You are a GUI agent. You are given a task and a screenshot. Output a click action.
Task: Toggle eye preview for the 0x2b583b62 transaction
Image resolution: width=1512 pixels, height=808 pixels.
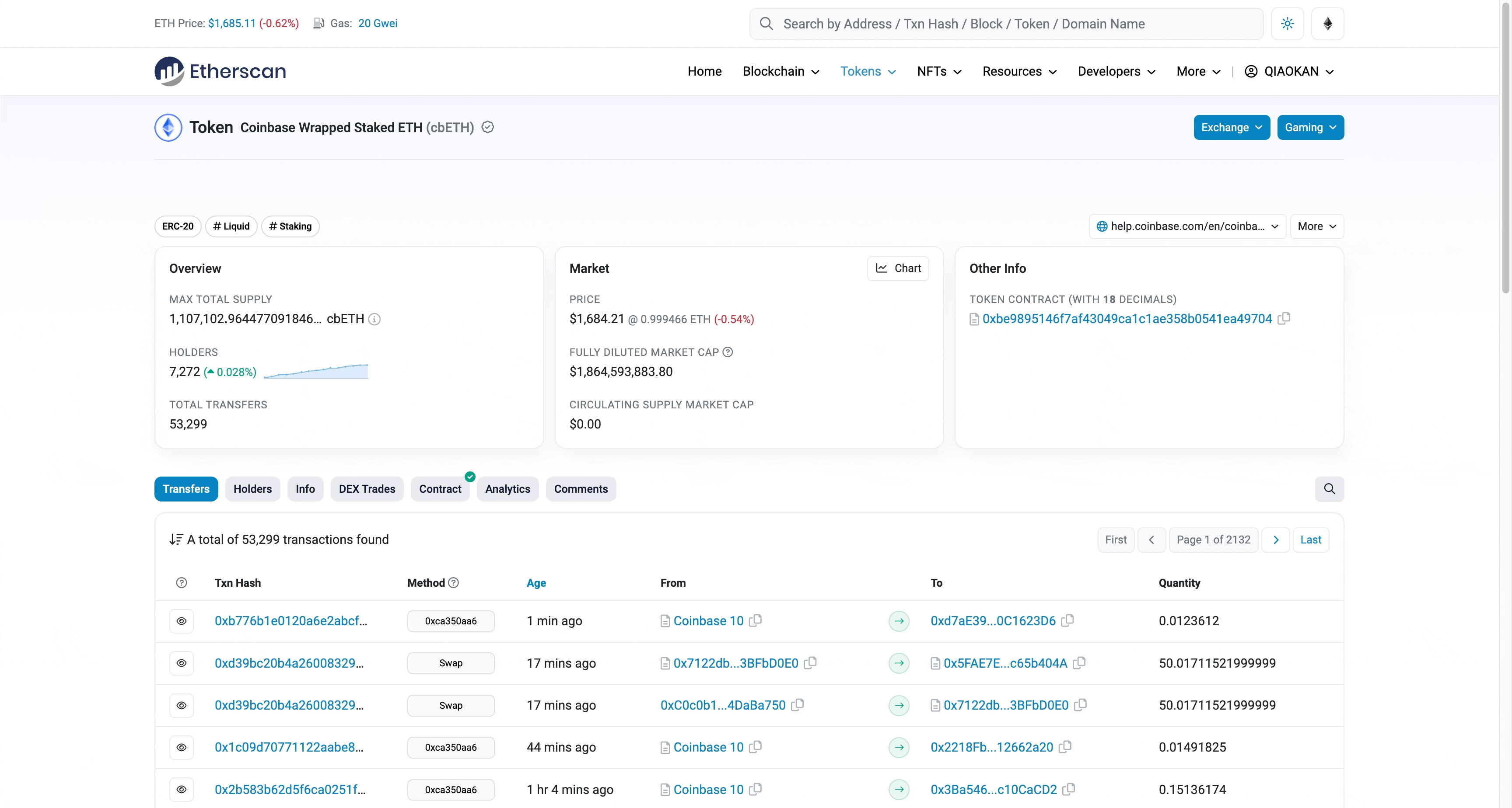tap(182, 789)
